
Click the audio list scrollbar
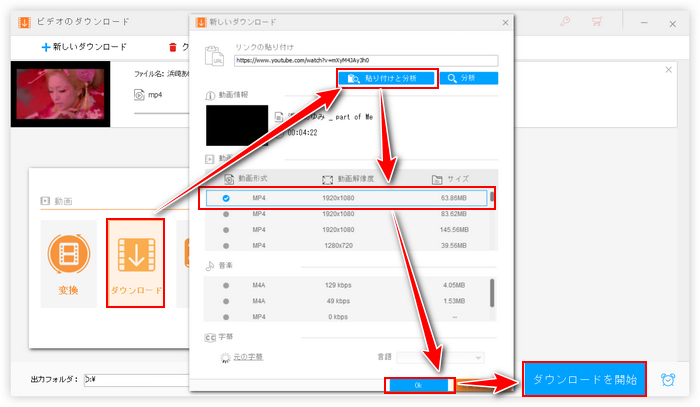491,292
